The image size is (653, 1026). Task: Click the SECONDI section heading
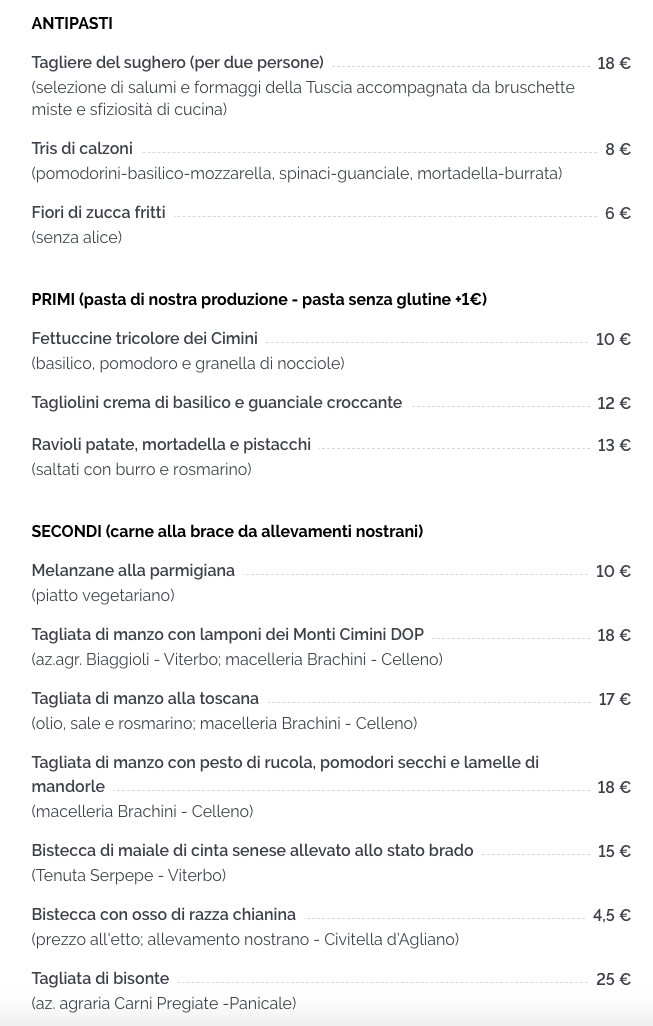[x=227, y=531]
